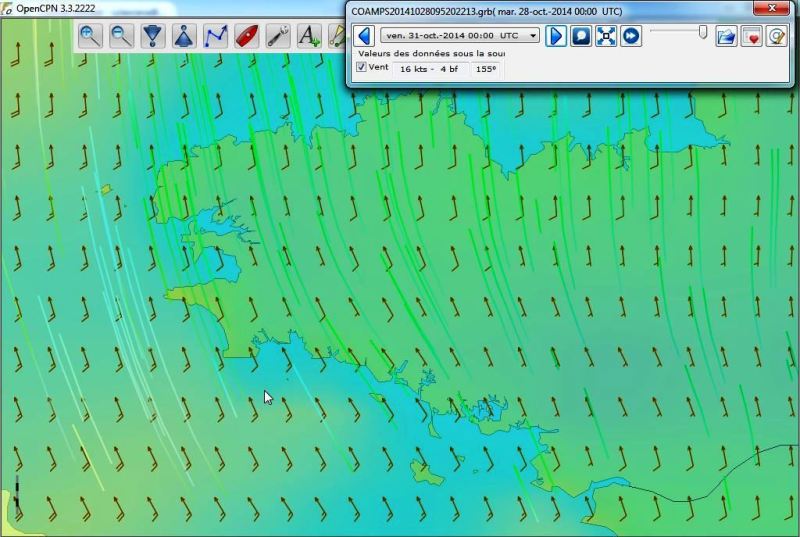The height and width of the screenshot is (537, 800).
Task: Open settings with the wrench icon
Action: pos(278,37)
